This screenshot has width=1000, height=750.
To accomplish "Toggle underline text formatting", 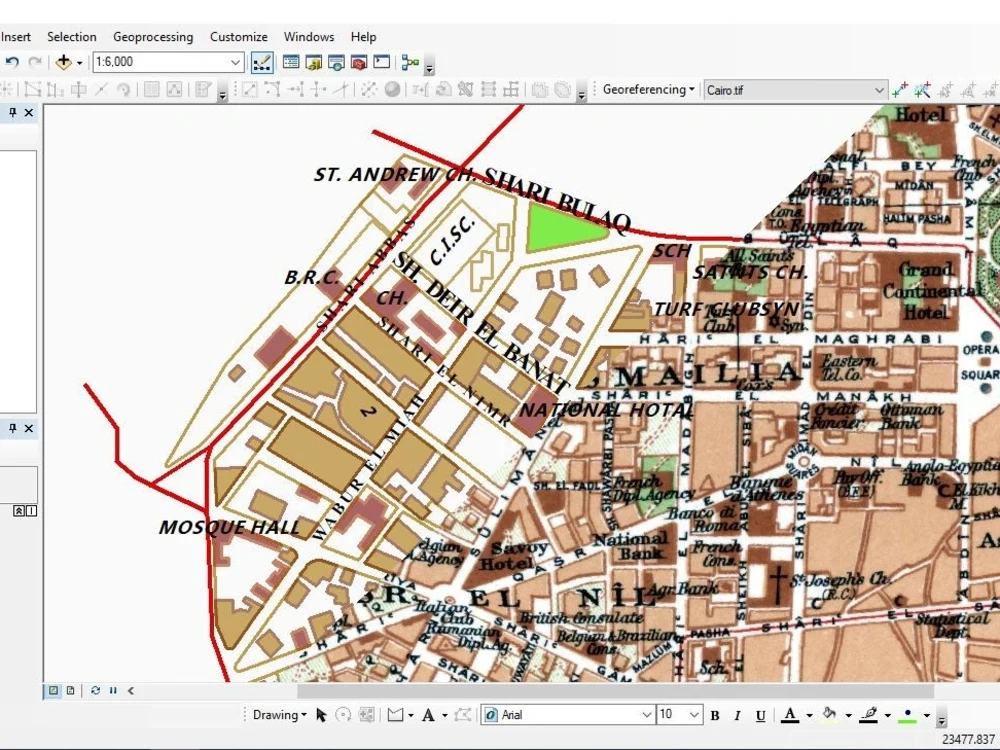I will pyautogui.click(x=759, y=714).
